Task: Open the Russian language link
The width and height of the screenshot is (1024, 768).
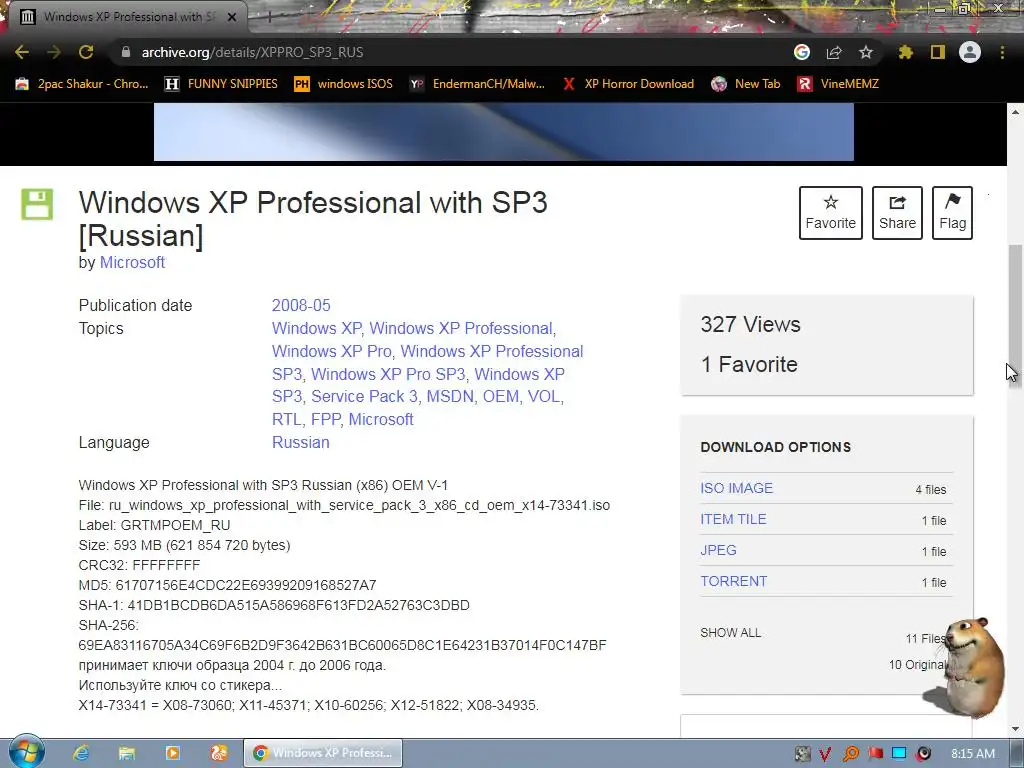Action: tap(300, 443)
